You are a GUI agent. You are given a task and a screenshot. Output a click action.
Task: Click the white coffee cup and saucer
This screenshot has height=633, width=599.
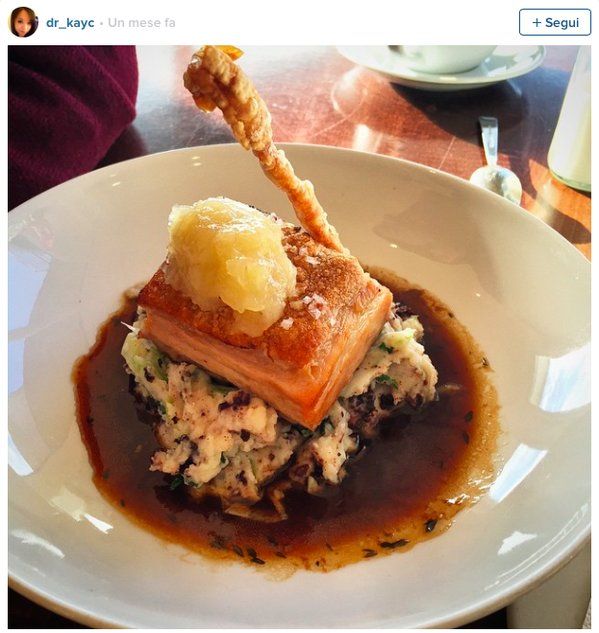[x=441, y=64]
